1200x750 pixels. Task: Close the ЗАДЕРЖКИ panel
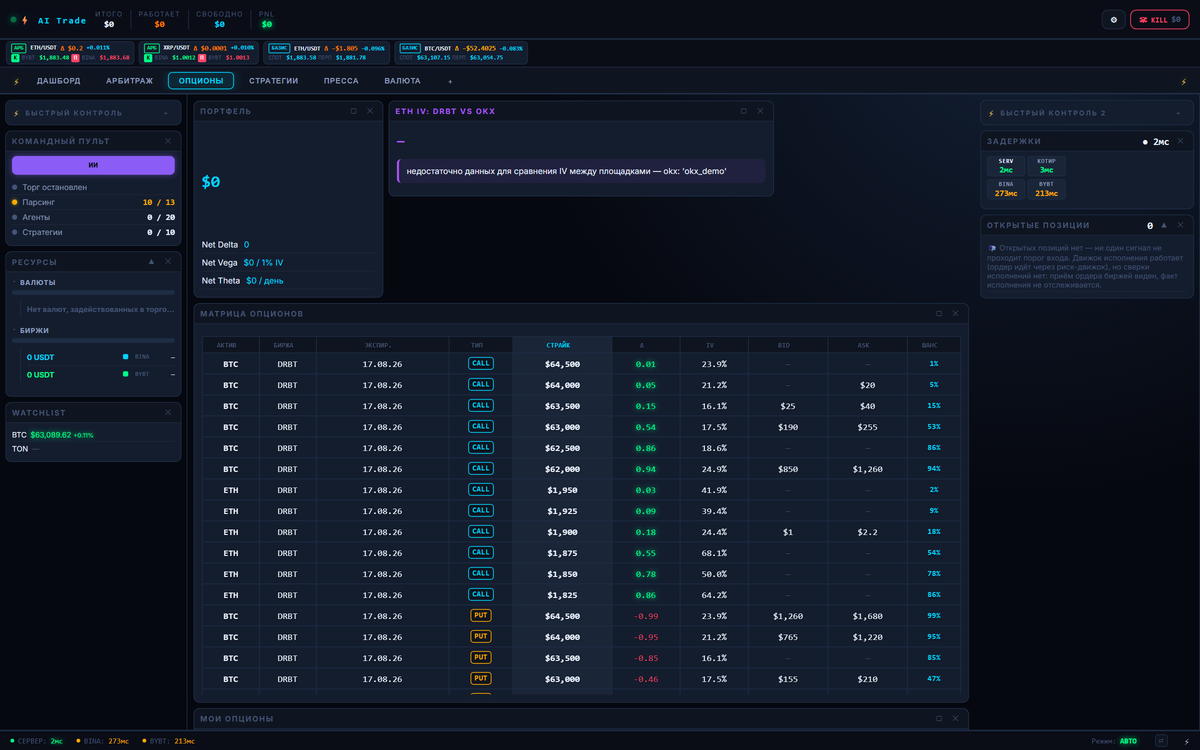[1180, 141]
